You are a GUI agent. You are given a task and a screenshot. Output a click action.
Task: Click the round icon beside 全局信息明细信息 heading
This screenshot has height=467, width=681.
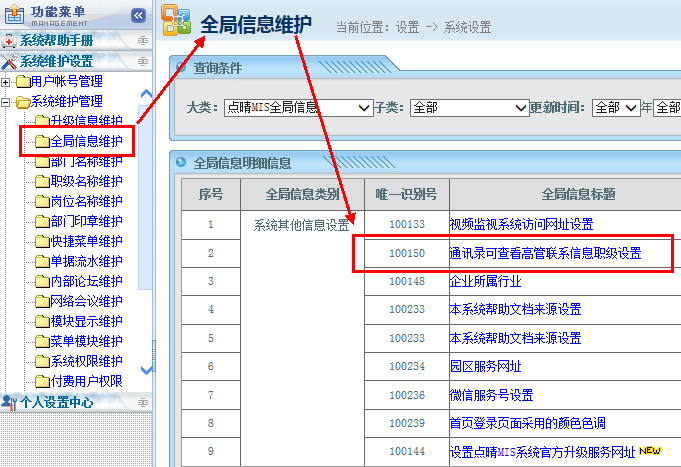(x=181, y=162)
